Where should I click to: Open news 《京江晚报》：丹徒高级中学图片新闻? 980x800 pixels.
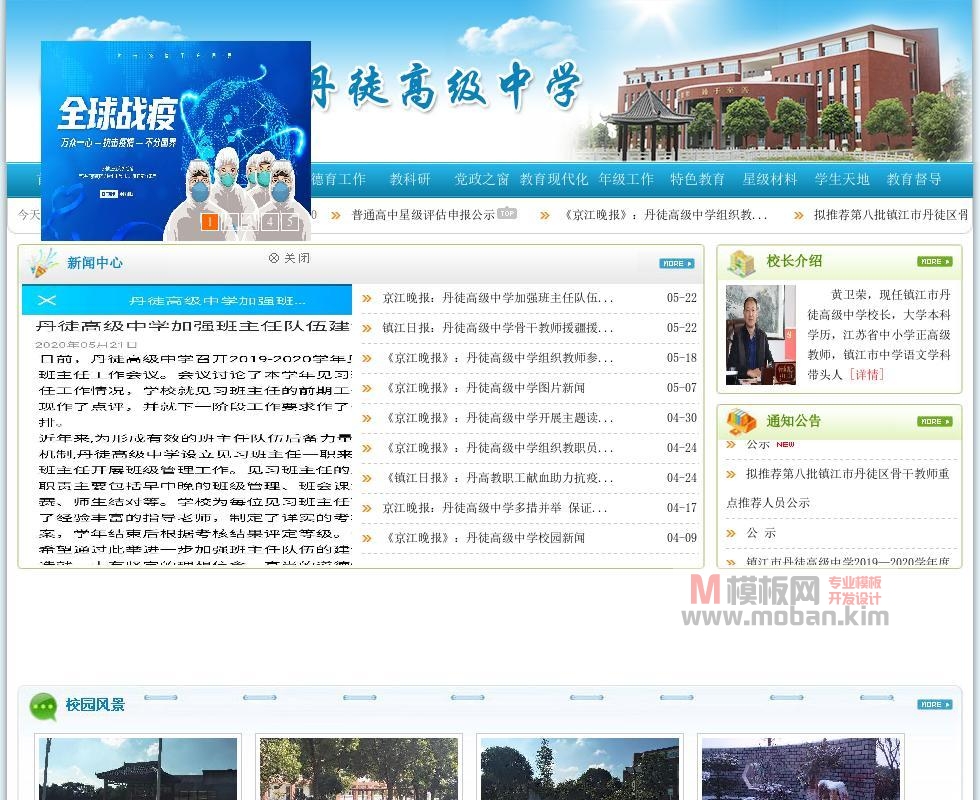(483, 388)
